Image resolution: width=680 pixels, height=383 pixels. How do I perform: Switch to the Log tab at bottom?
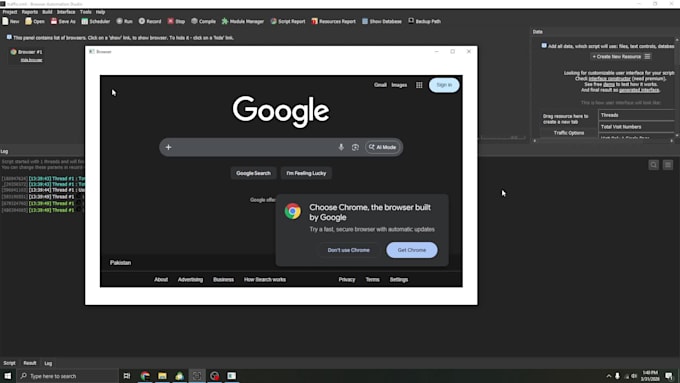click(x=48, y=363)
